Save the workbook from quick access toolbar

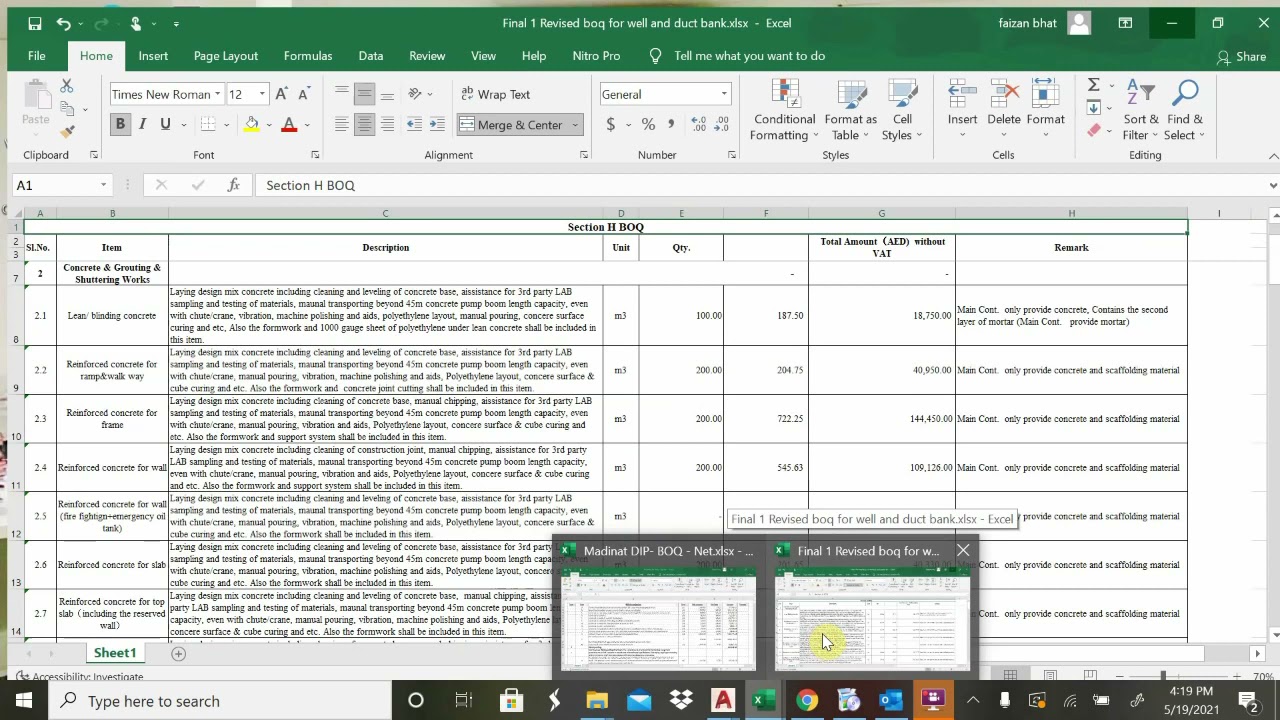point(35,23)
